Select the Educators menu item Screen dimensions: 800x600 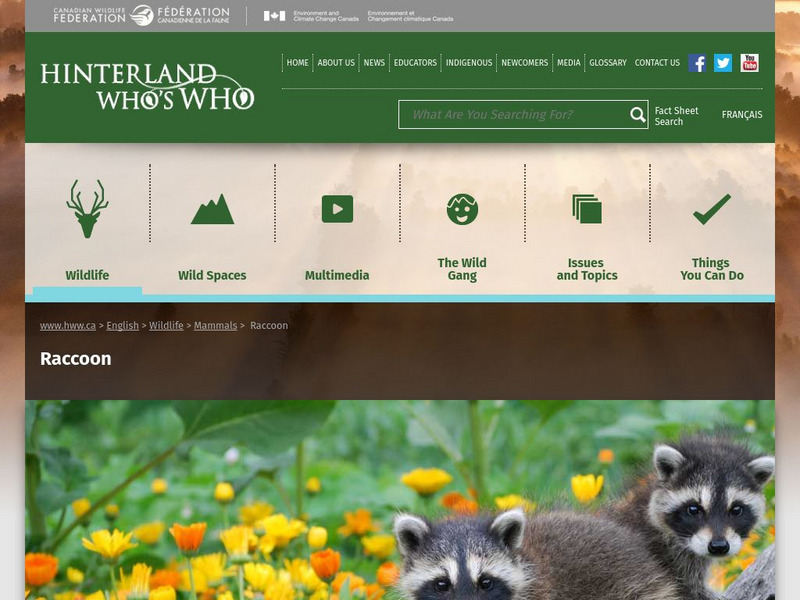tap(415, 63)
